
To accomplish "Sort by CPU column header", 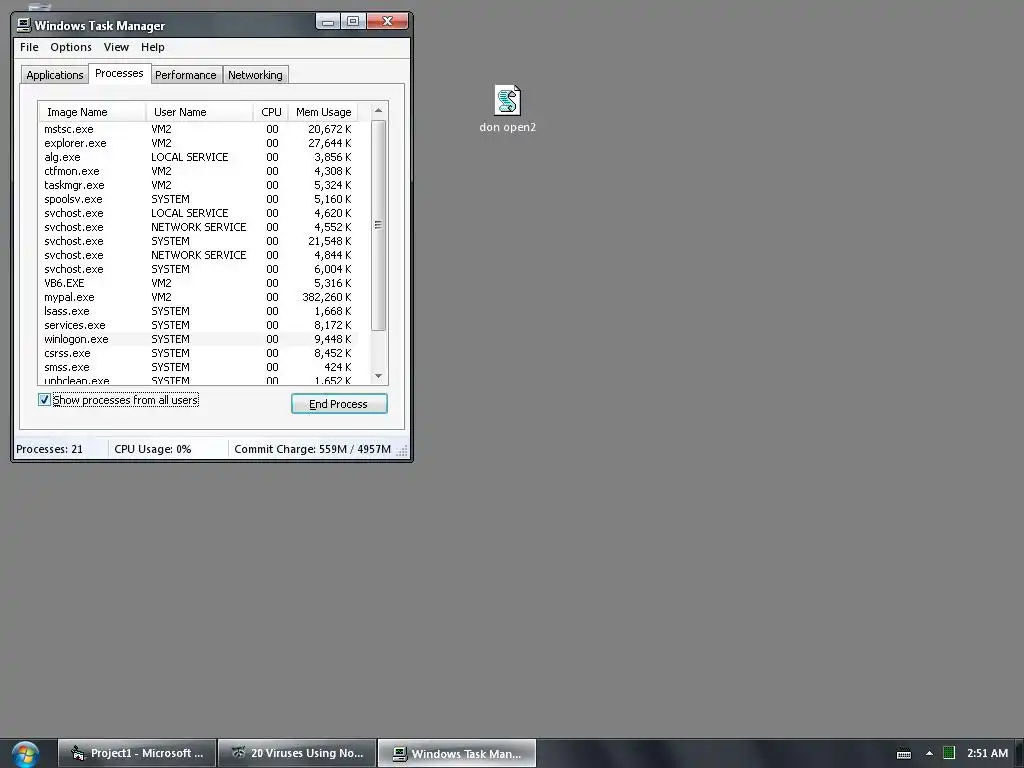I will coord(271,112).
